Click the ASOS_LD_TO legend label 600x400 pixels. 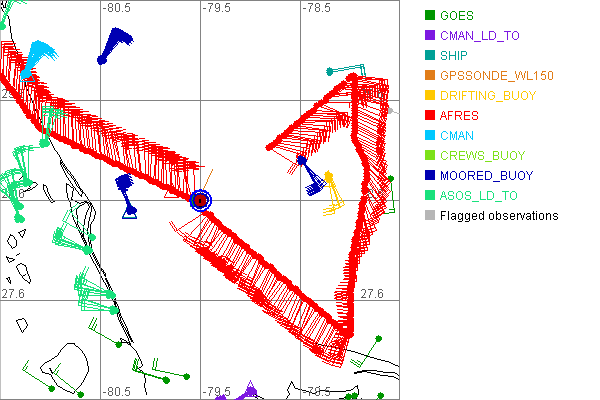479,196
